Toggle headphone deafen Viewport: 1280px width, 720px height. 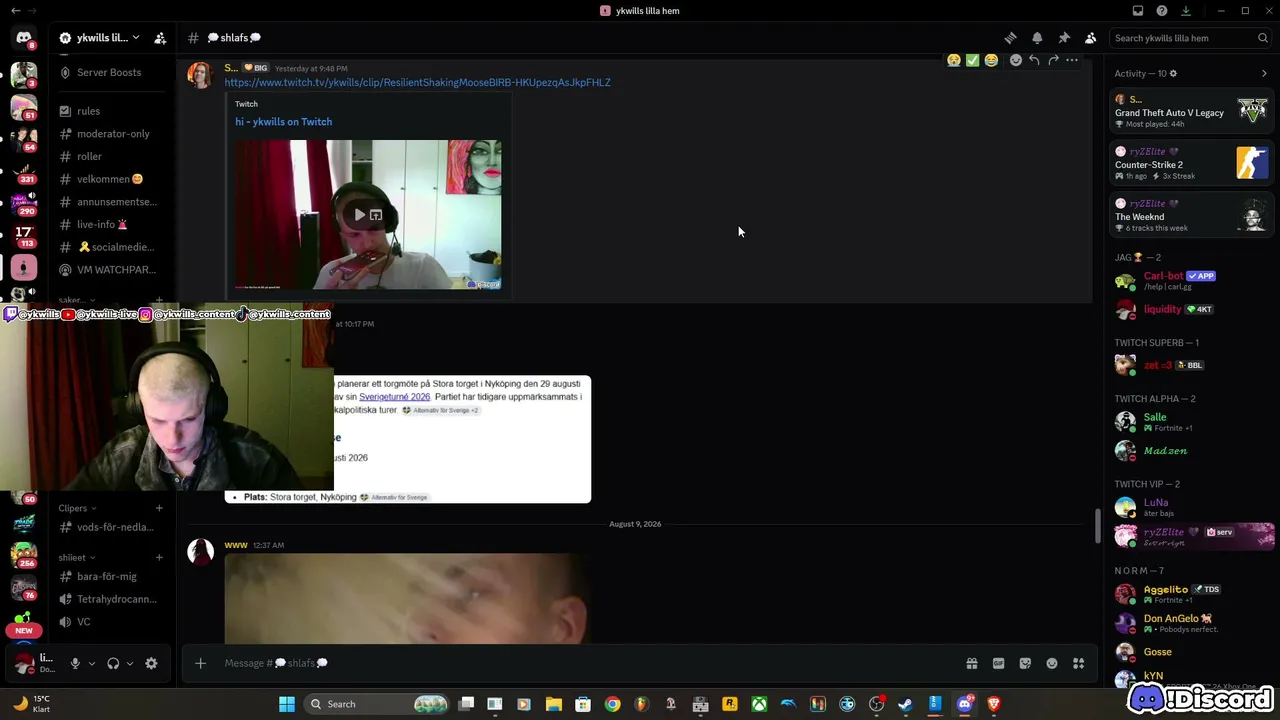pos(113,663)
